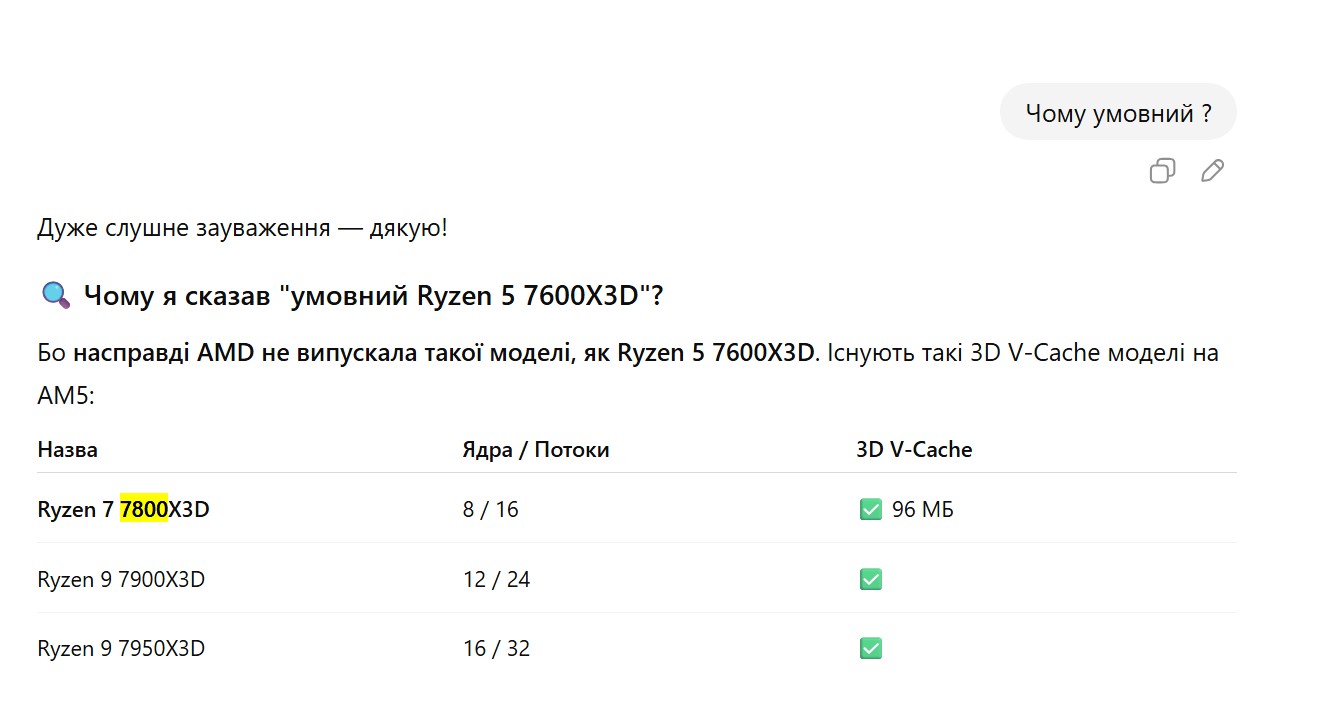Click the green check mark beside "96 МБ"

[870, 510]
